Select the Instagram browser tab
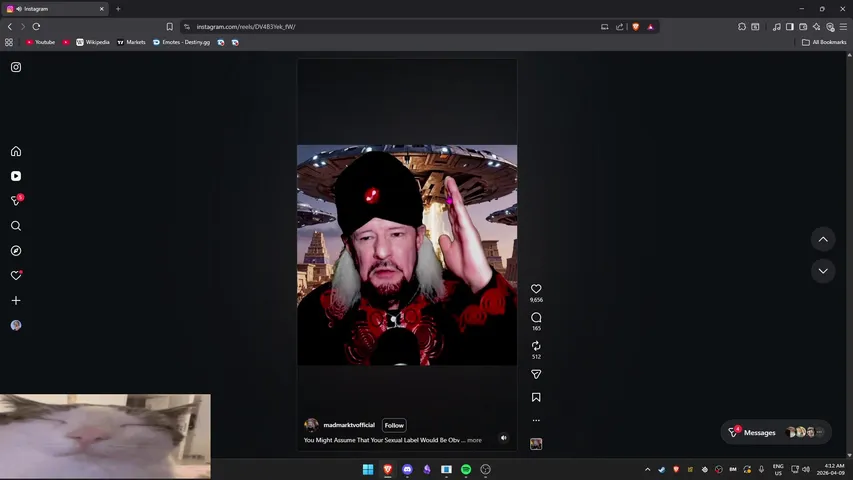853x480 pixels. click(x=54, y=9)
